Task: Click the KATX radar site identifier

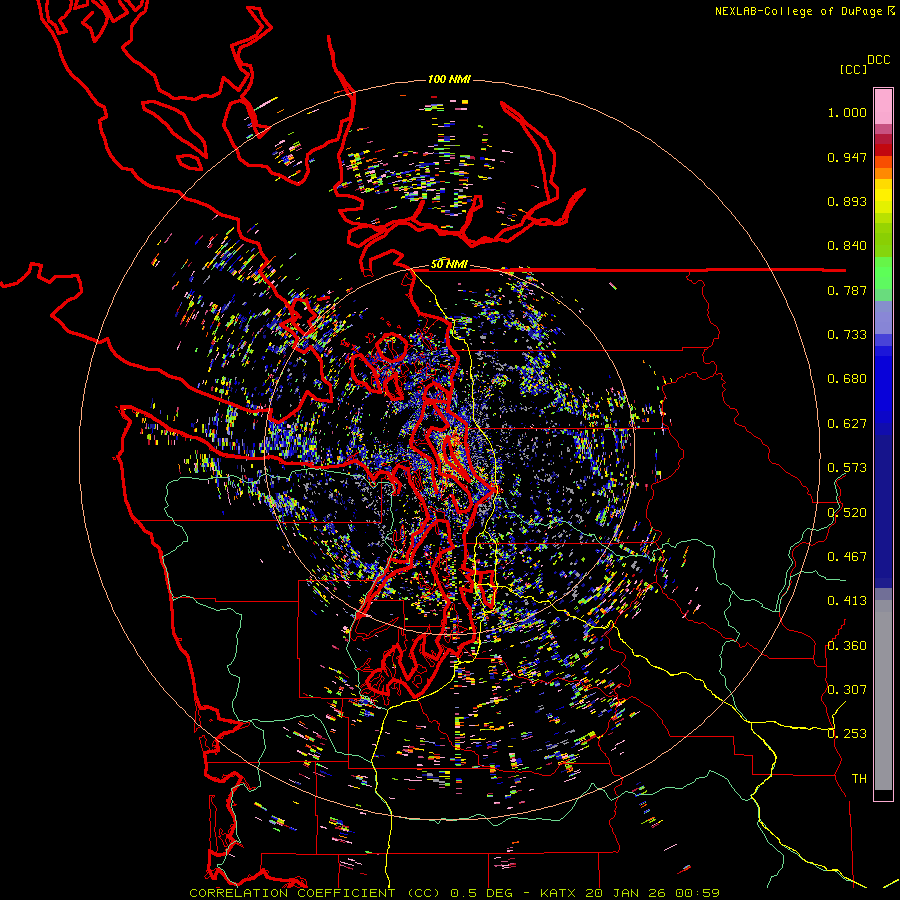Action: point(560,893)
